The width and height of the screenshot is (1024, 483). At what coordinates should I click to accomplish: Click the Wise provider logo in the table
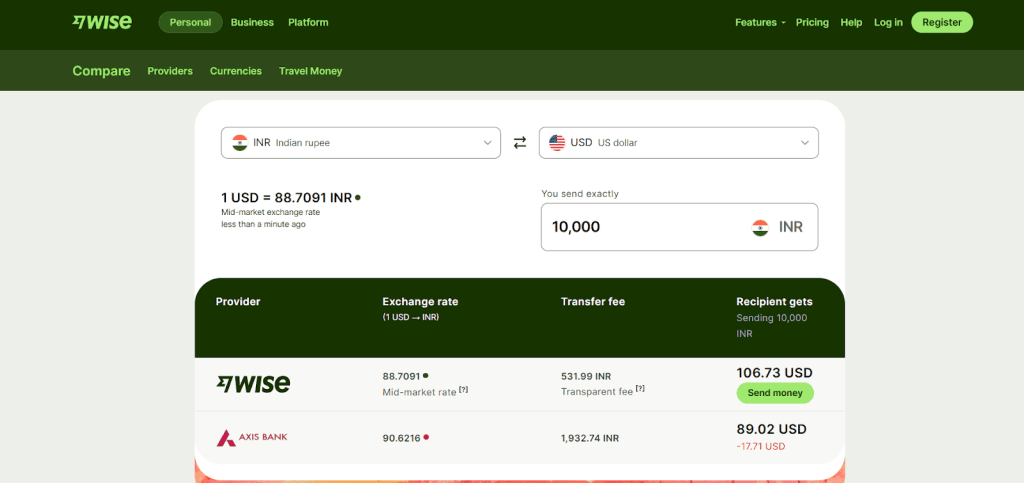(x=253, y=384)
